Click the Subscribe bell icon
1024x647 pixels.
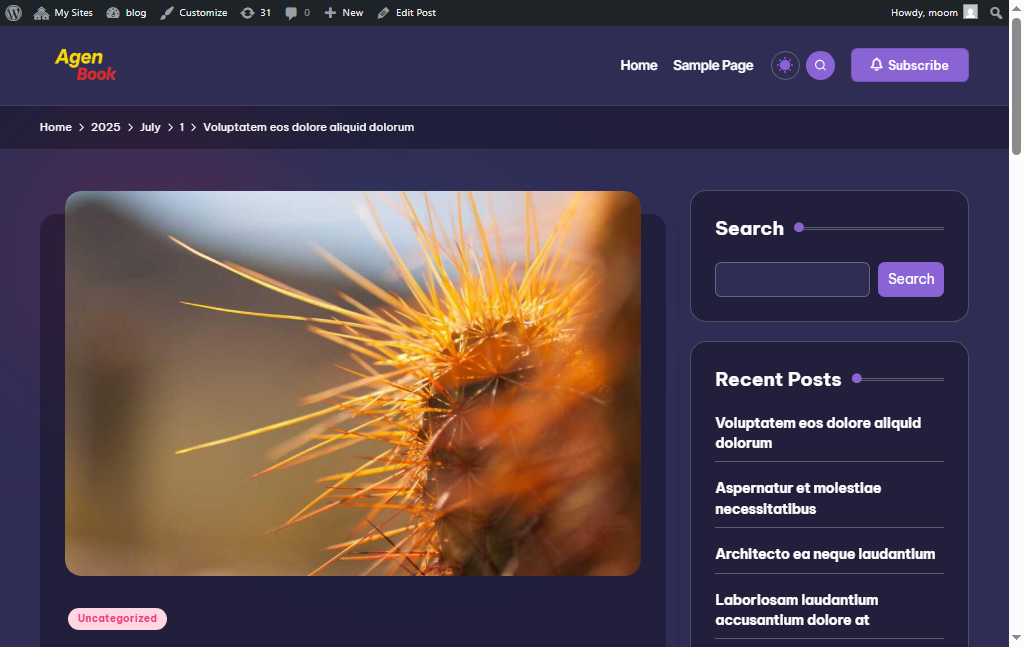(877, 64)
